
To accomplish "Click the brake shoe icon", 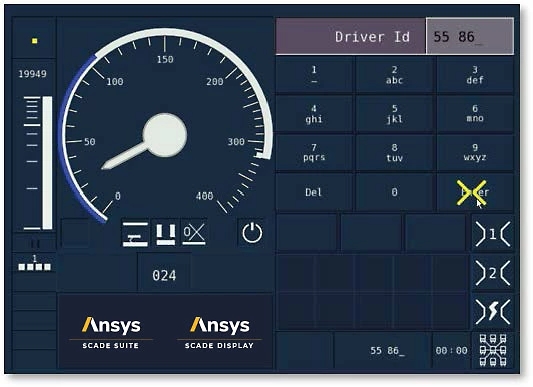I will pyautogui.click(x=166, y=234).
